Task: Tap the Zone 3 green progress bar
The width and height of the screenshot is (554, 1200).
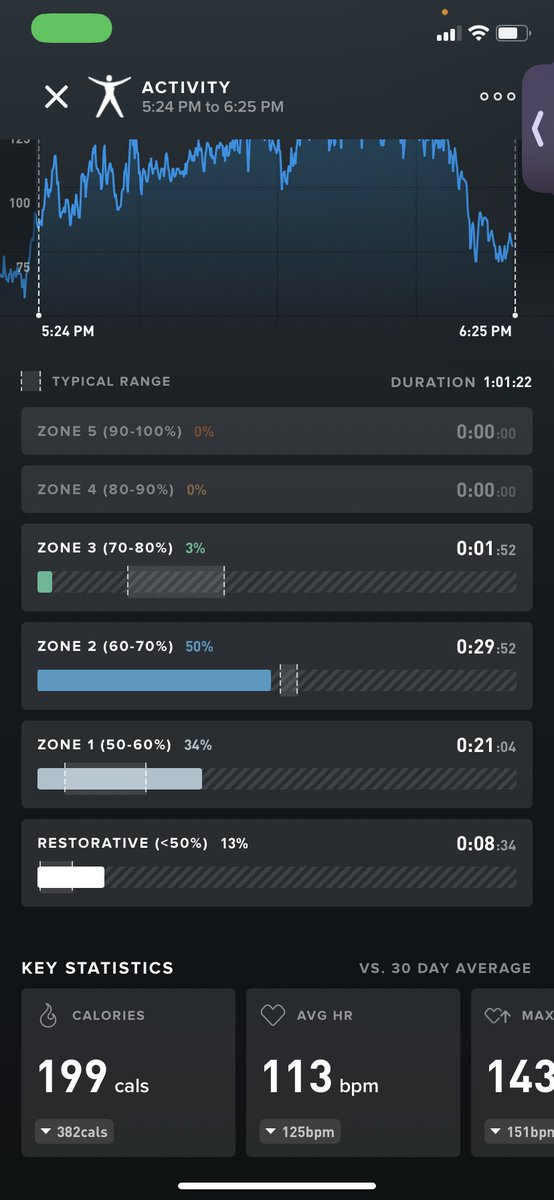Action: [x=45, y=582]
